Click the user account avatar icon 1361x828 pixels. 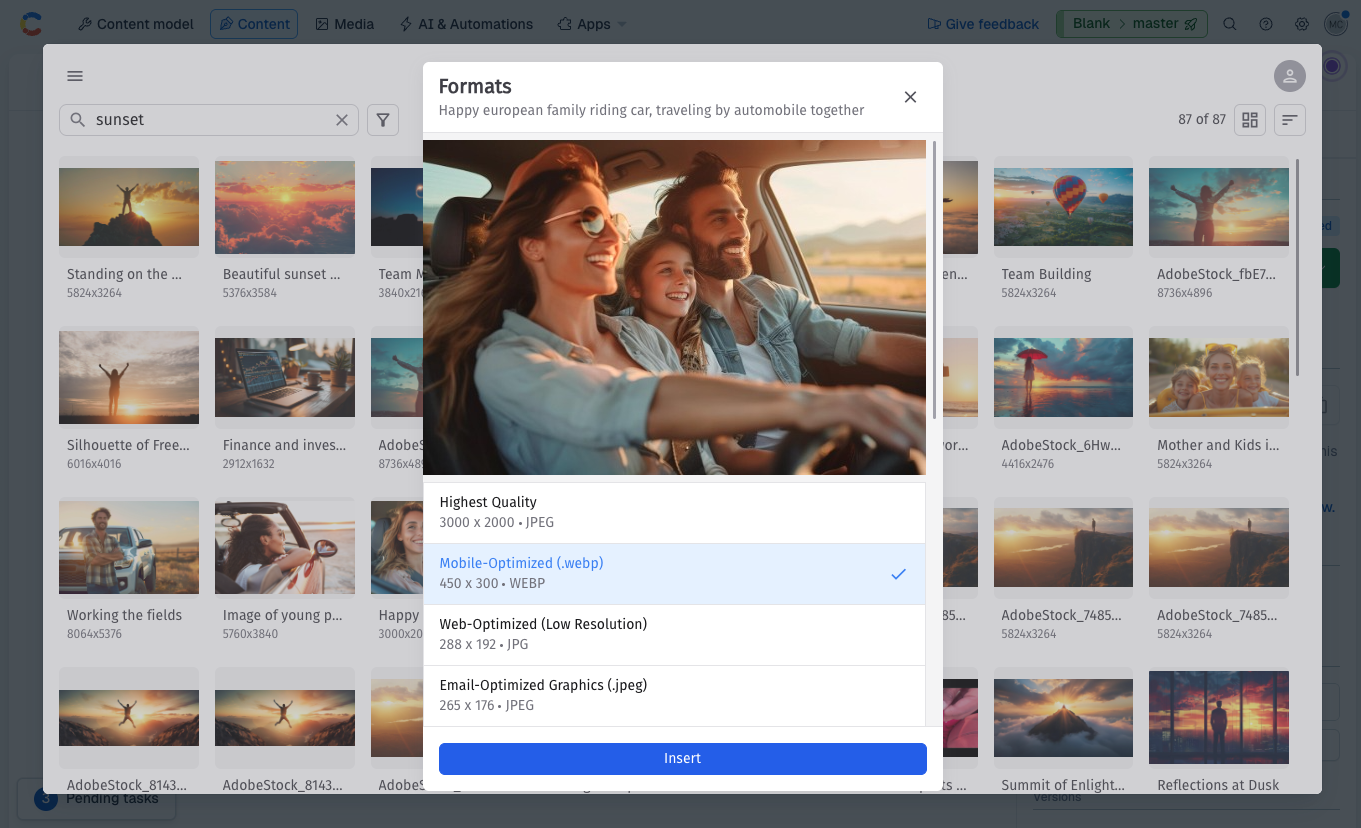click(1289, 76)
